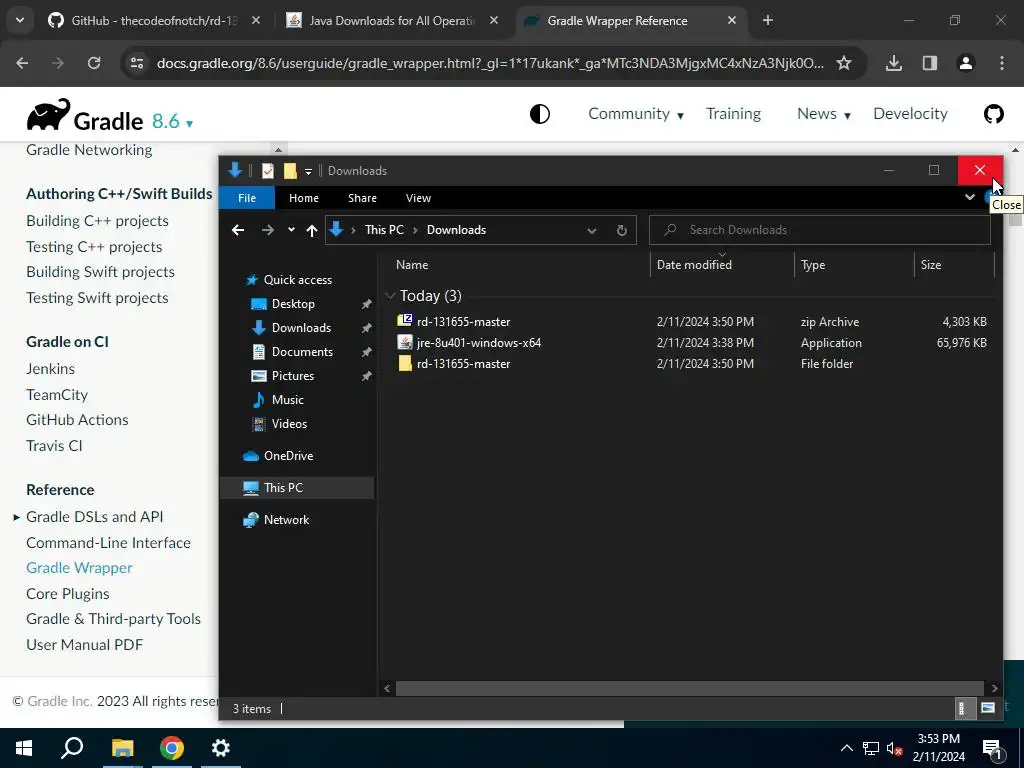Screen dimensions: 1024x768
Task: Expand the Community menu
Action: (x=635, y=114)
